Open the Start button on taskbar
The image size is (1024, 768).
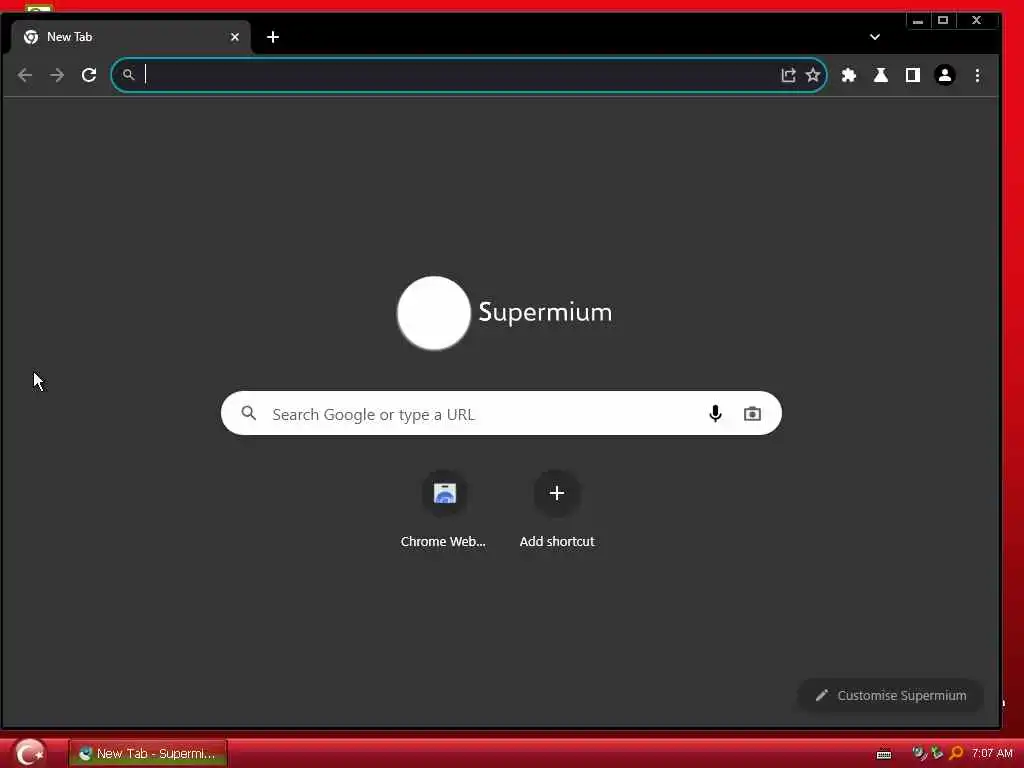coord(29,752)
